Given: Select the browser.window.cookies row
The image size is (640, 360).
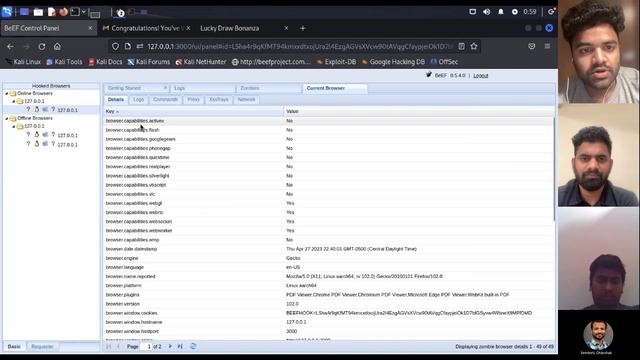Looking at the screenshot, I should [329, 313].
